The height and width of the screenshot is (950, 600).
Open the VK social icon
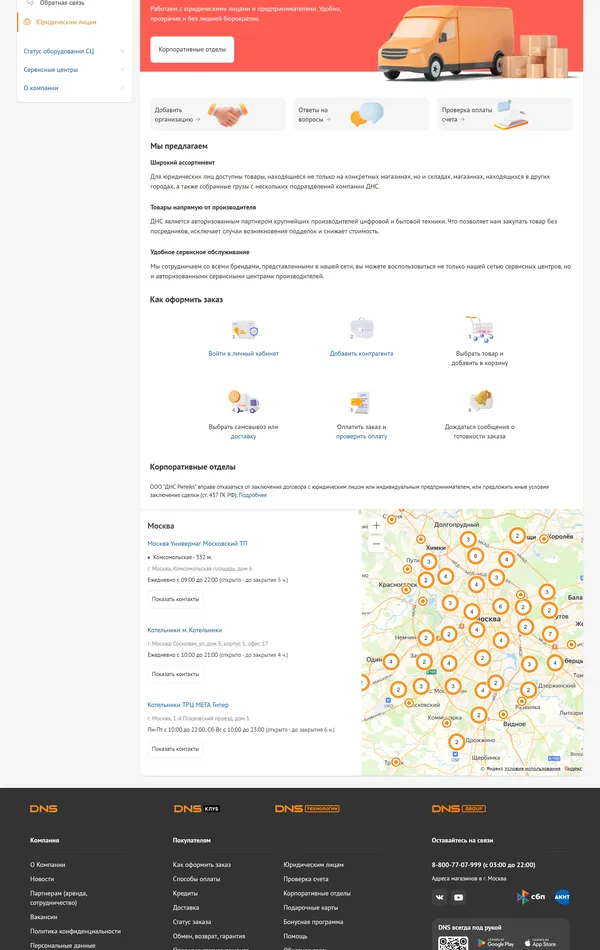pyautogui.click(x=439, y=897)
